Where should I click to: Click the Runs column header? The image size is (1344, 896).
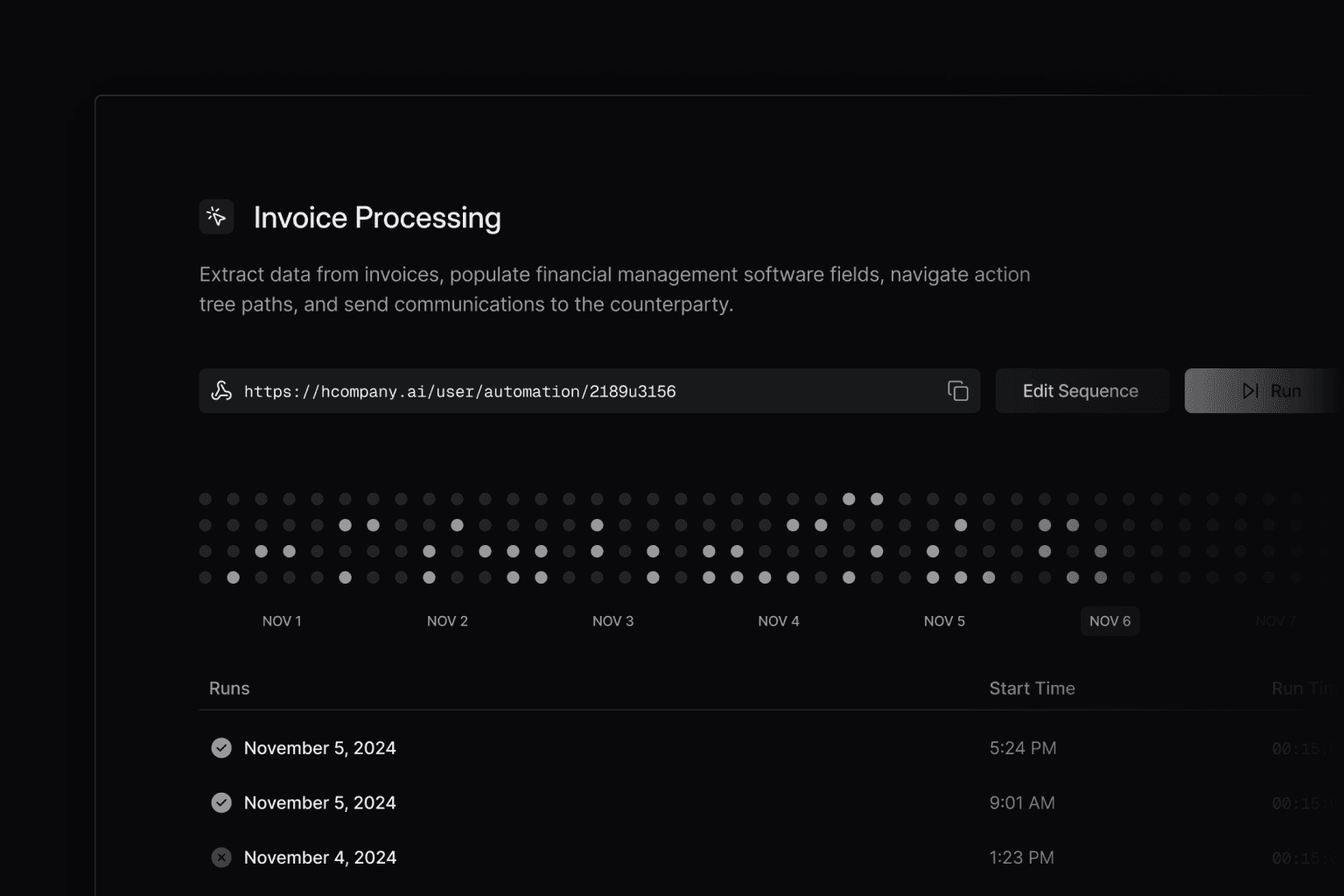tap(229, 689)
